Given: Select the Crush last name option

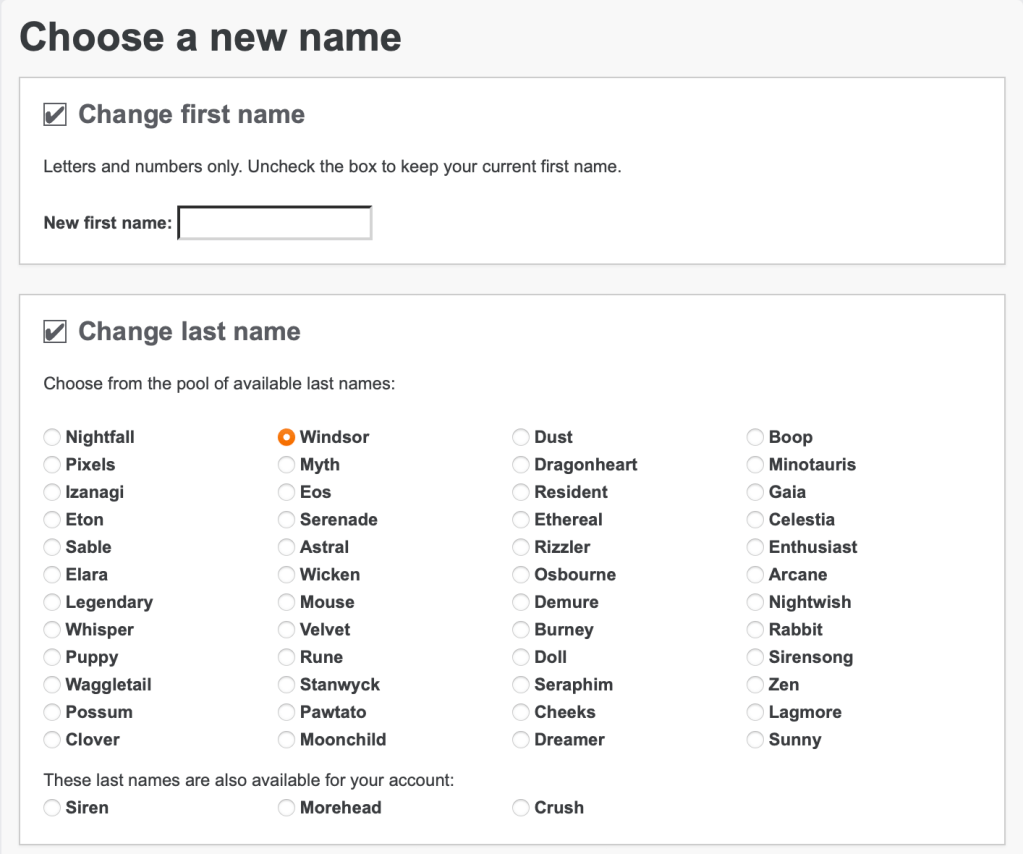Looking at the screenshot, I should pos(521,808).
